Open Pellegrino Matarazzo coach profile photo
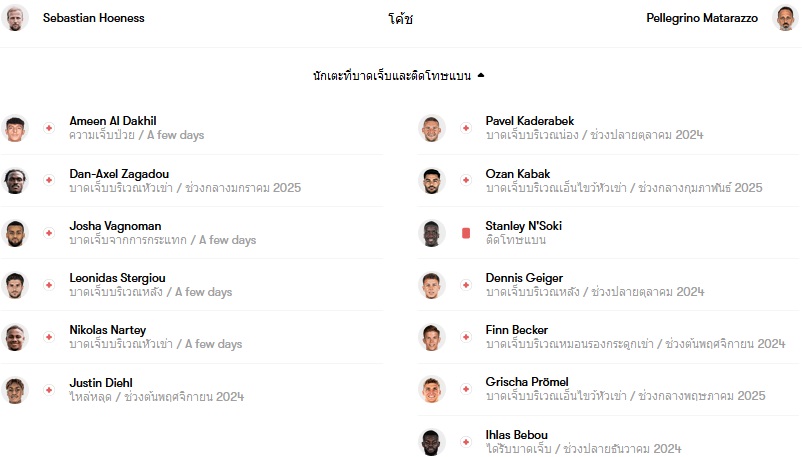 point(785,18)
